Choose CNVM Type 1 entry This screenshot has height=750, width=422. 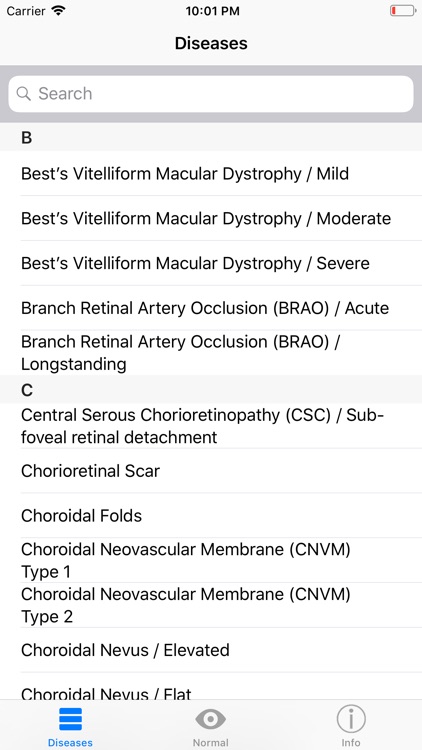coord(211,560)
